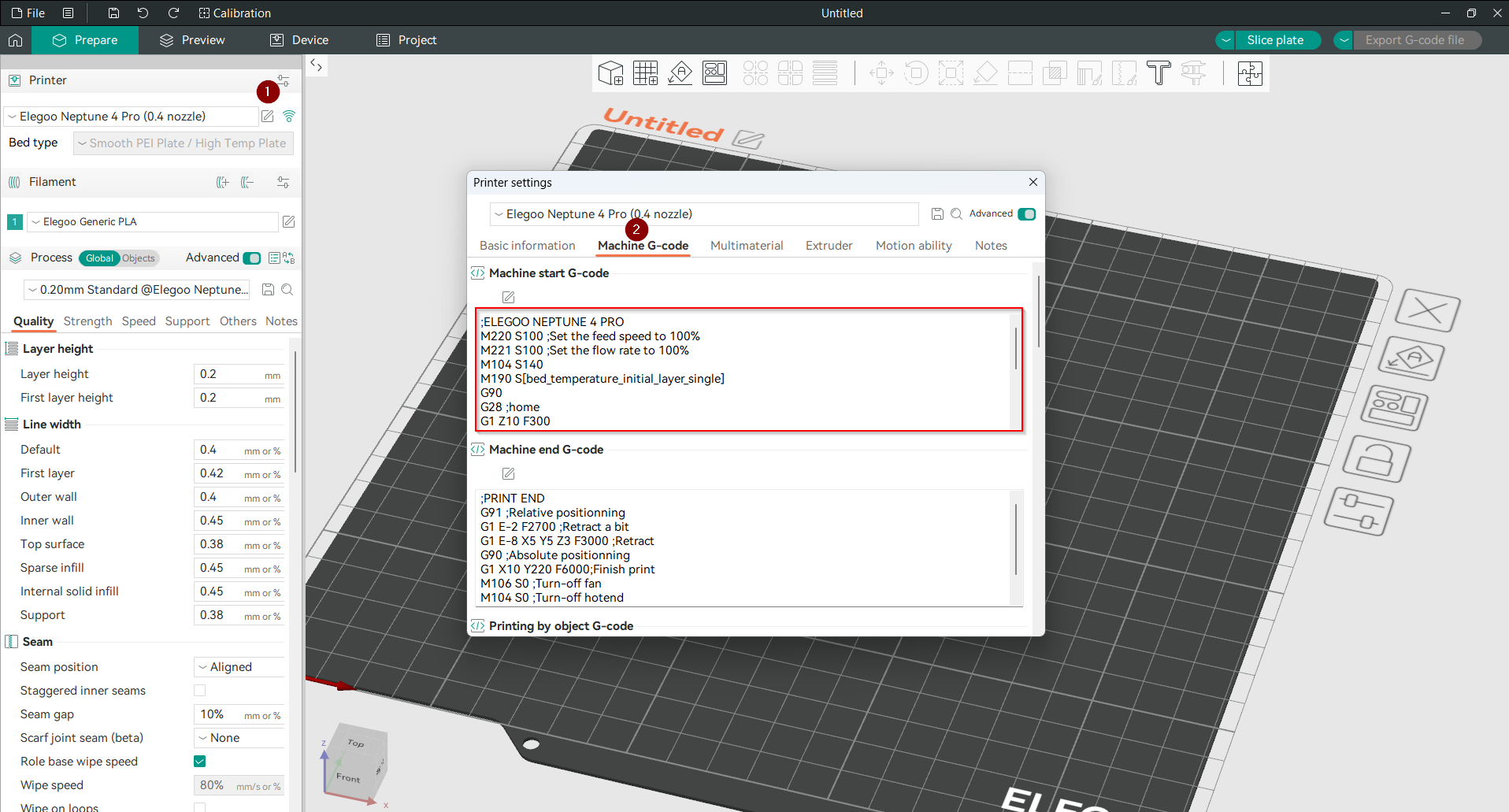Switch to the Motion ability tab

point(914,246)
